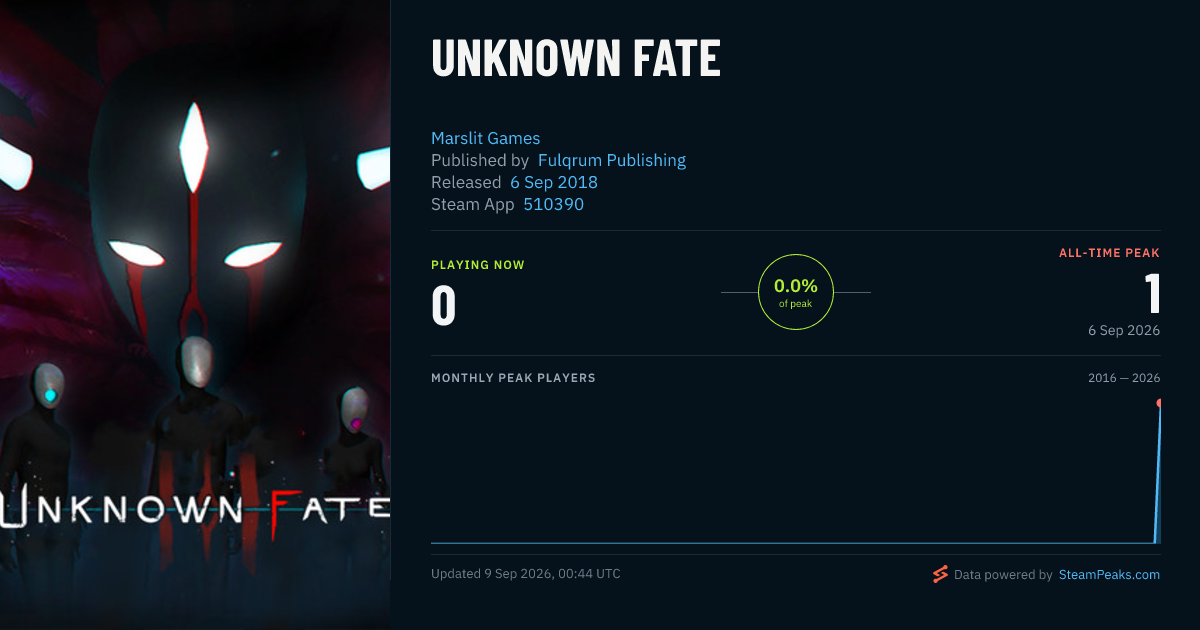Screen dimensions: 1200x630
Task: Click the release date 6 Sep 2018
Action: click(554, 182)
